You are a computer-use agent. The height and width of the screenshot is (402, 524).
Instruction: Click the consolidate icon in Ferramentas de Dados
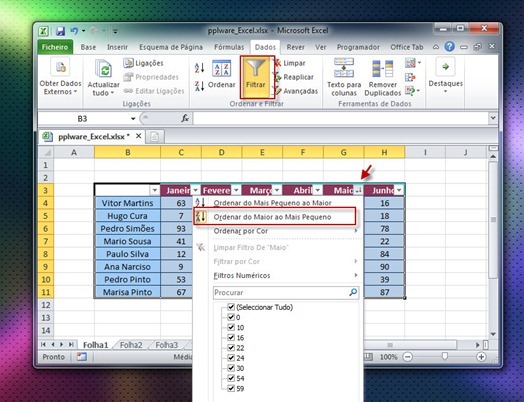410,77
